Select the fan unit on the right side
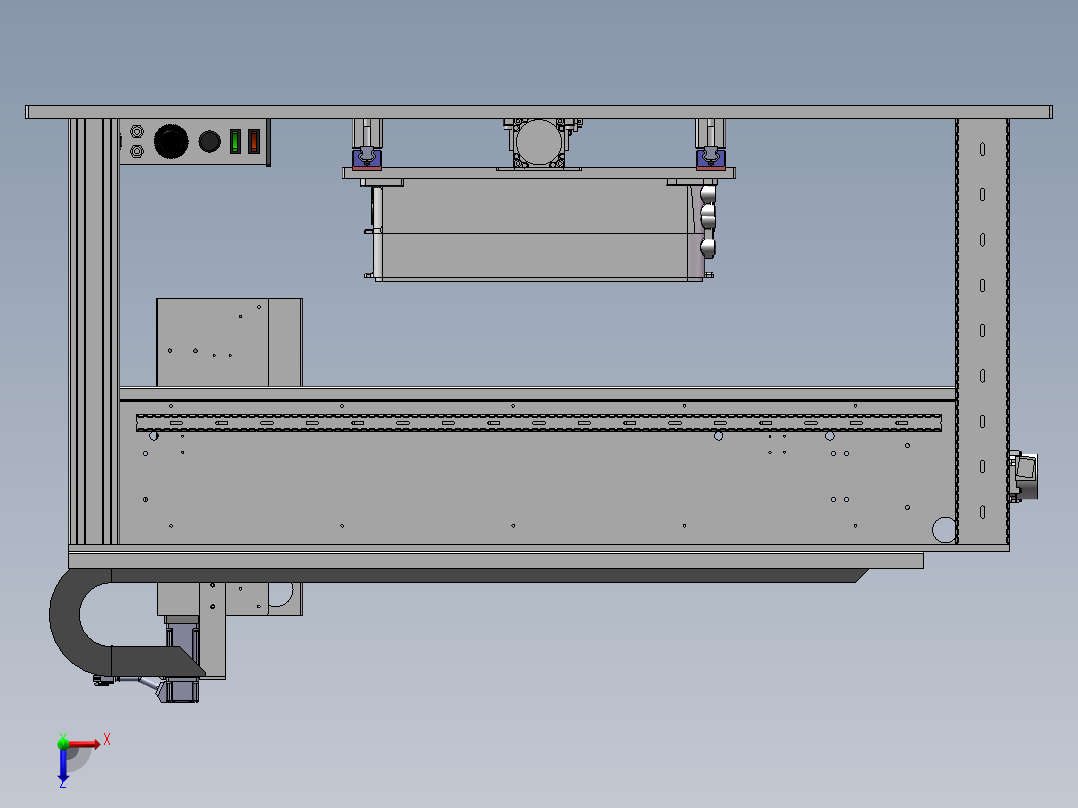The width and height of the screenshot is (1078, 808). [1023, 476]
